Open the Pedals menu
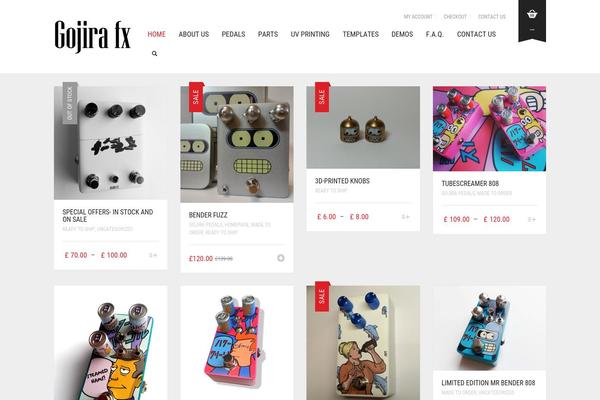Viewport: 600px width, 400px height. [x=233, y=34]
